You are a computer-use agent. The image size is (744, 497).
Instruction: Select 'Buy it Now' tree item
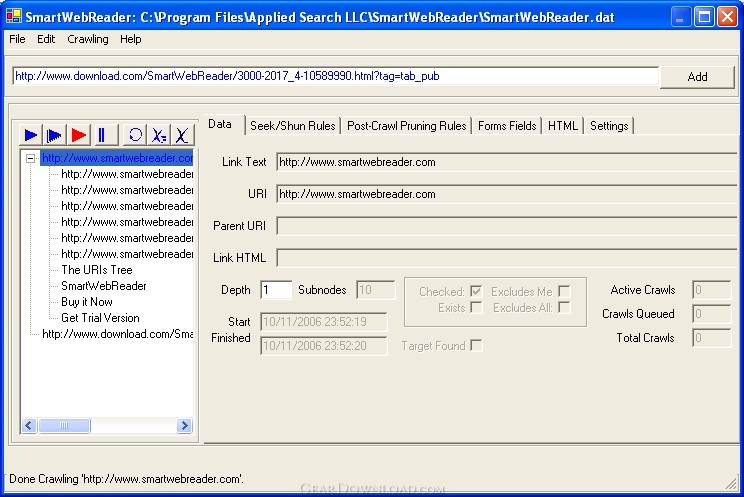point(87,302)
